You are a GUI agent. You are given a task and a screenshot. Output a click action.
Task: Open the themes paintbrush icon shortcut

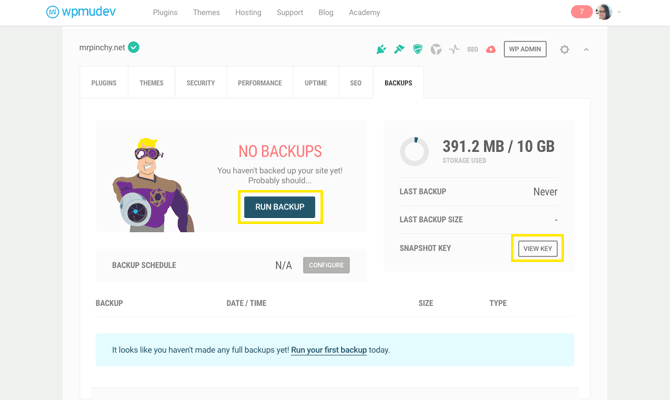pyautogui.click(x=399, y=49)
